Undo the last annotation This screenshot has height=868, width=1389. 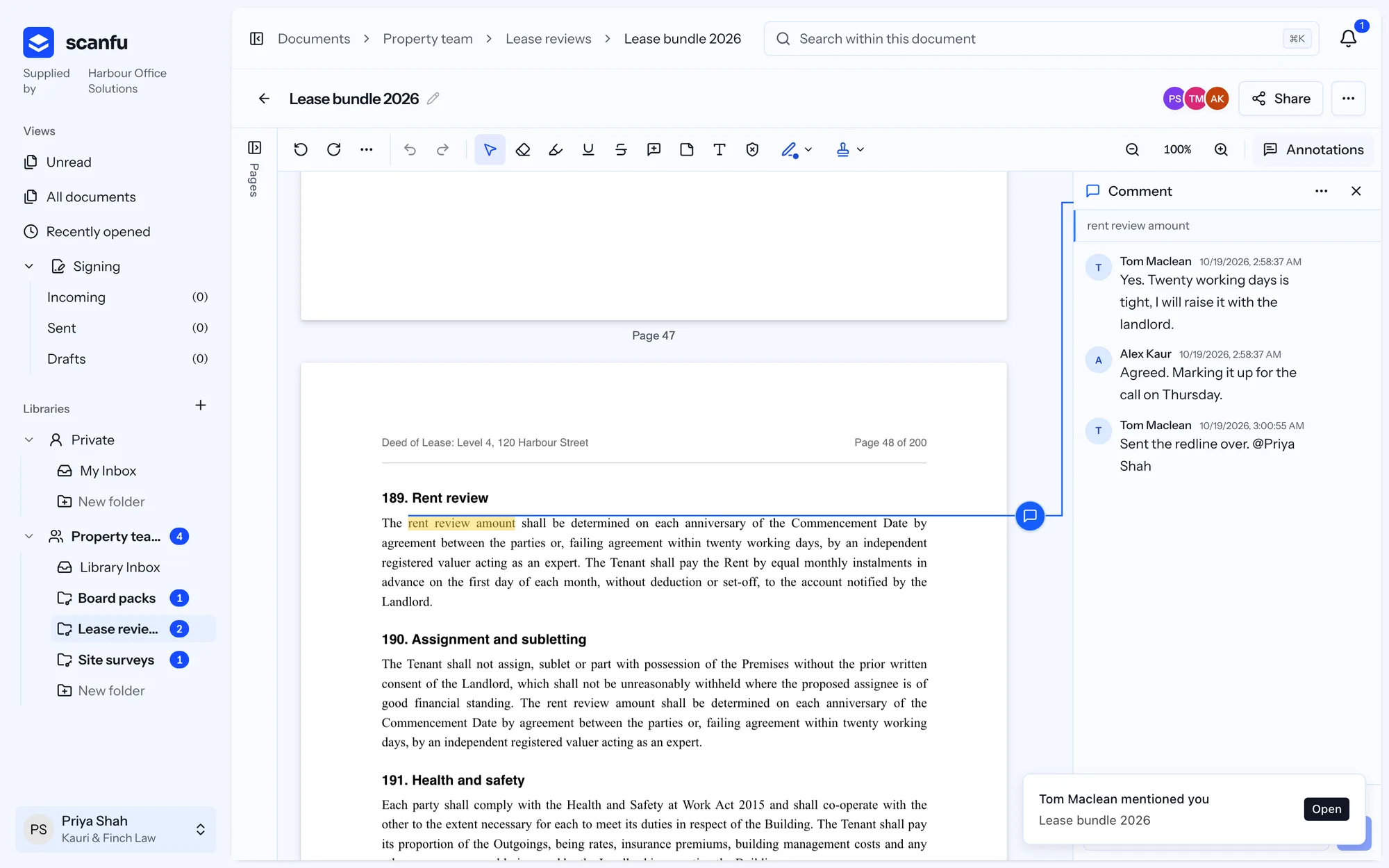pos(410,149)
